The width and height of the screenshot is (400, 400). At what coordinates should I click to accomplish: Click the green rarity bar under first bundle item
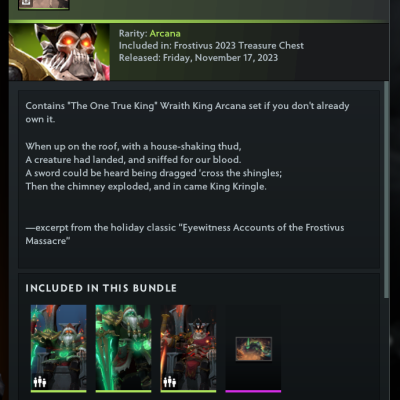point(59,391)
